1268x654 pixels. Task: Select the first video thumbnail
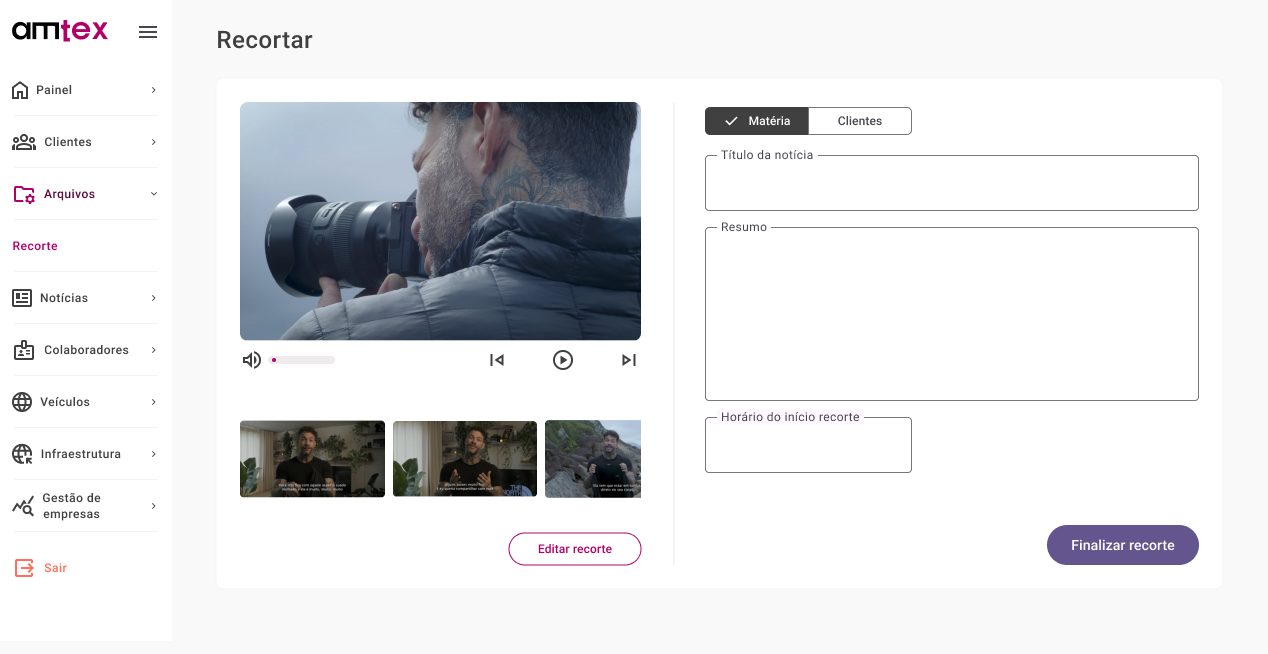pos(312,459)
